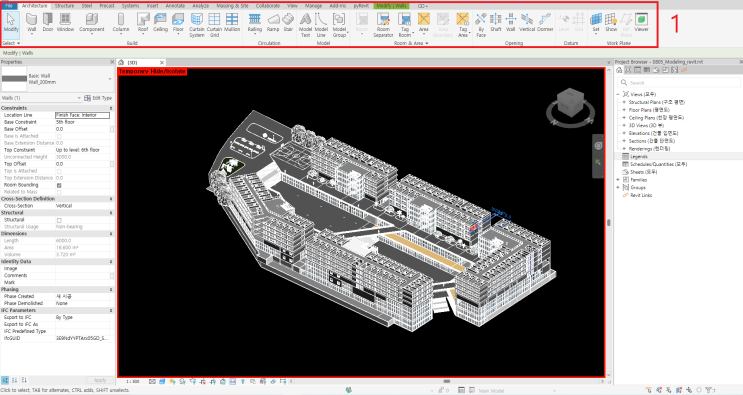Open Schedules/Quantities in Project Browser

coord(658,164)
